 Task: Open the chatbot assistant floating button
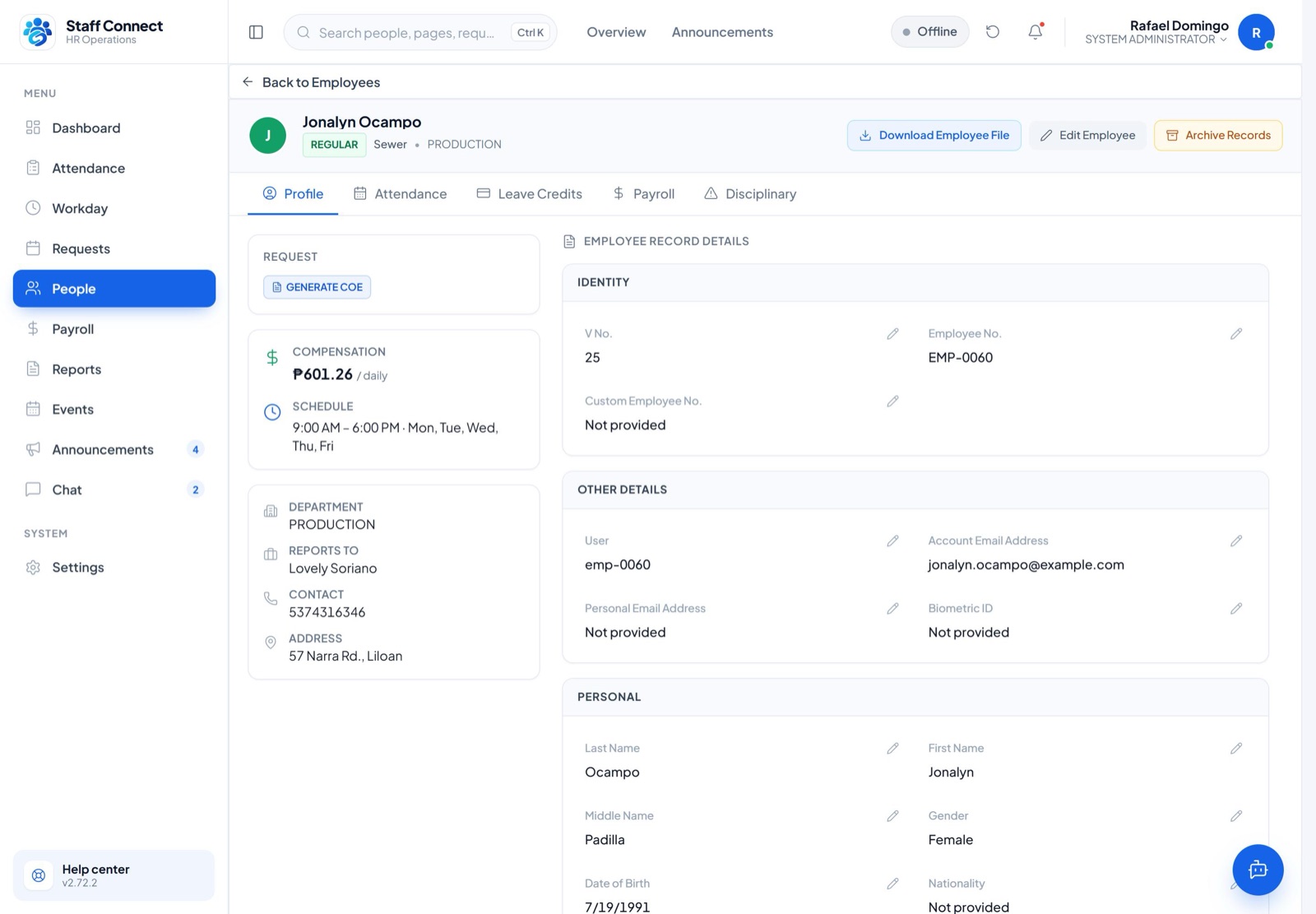pos(1258,870)
